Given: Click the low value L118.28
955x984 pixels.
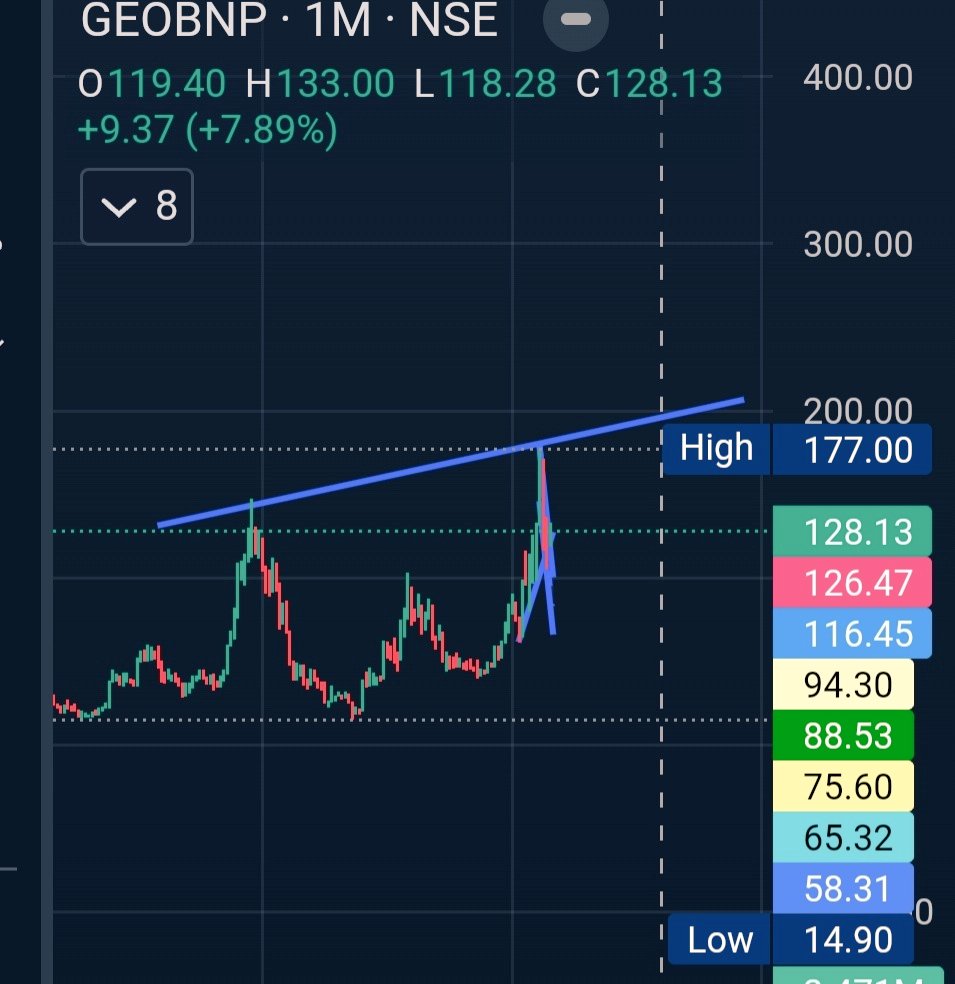Looking at the screenshot, I should [485, 84].
